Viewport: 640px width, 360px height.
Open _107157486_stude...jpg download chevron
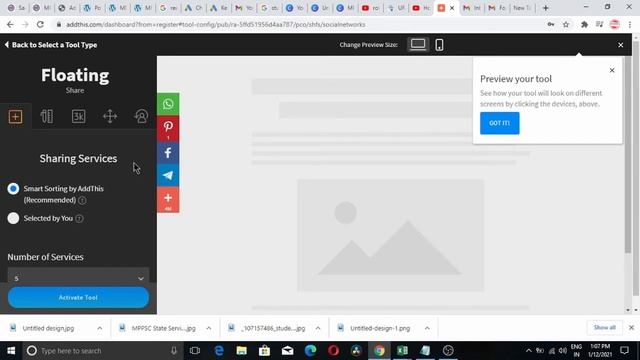(x=318, y=328)
